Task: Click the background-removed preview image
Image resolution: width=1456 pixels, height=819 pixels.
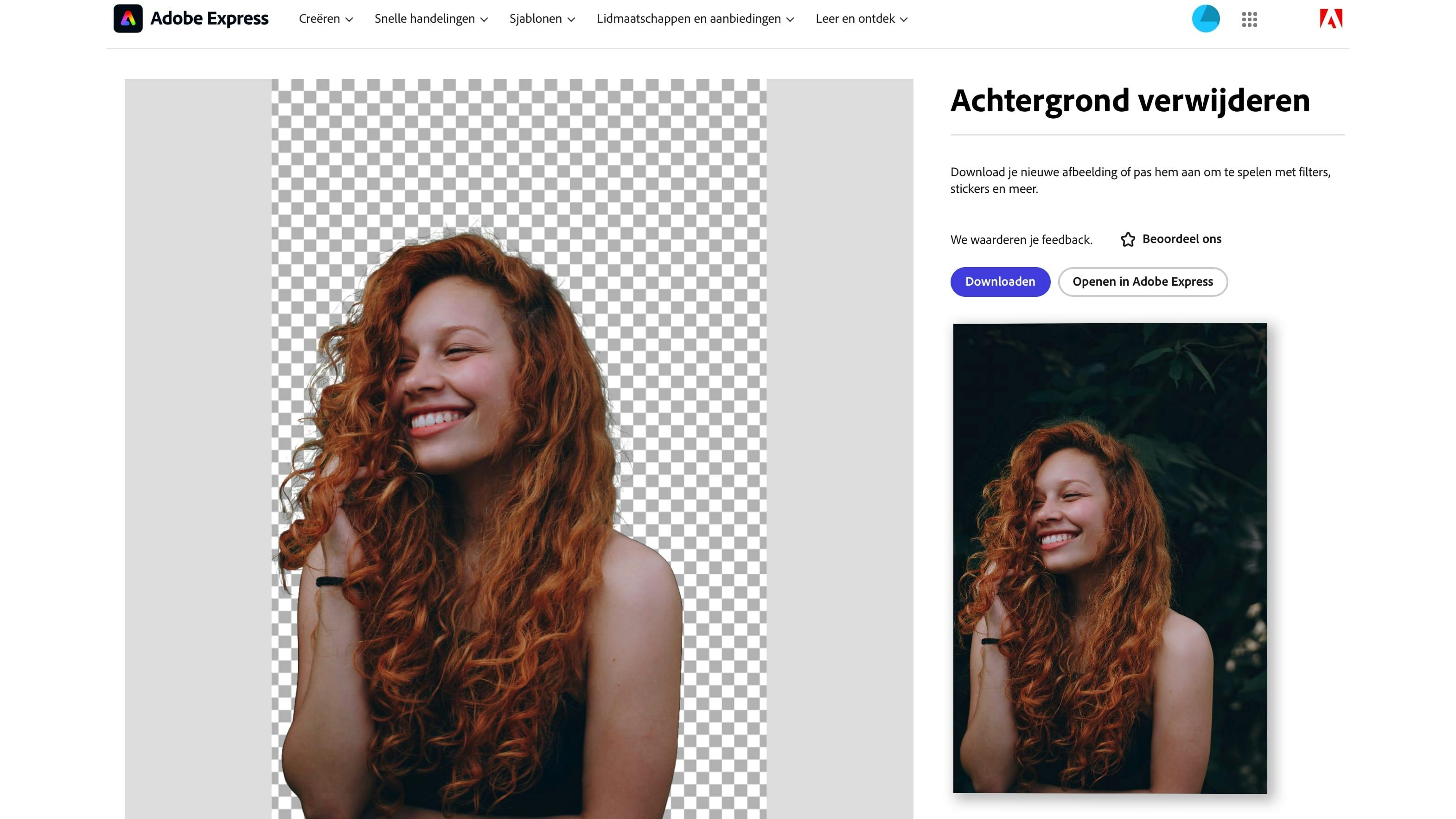Action: click(518, 449)
